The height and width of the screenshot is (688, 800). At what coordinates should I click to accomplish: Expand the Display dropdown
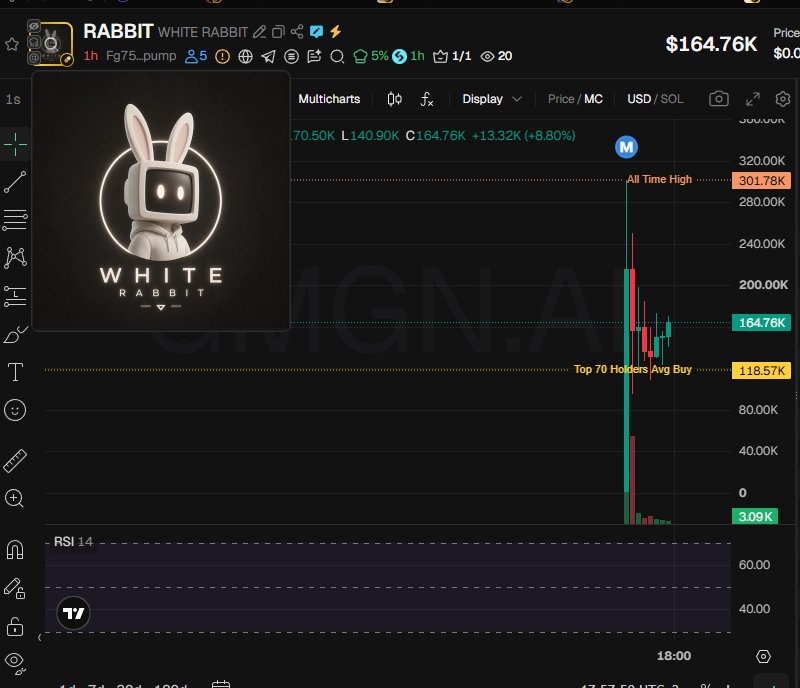pos(492,99)
